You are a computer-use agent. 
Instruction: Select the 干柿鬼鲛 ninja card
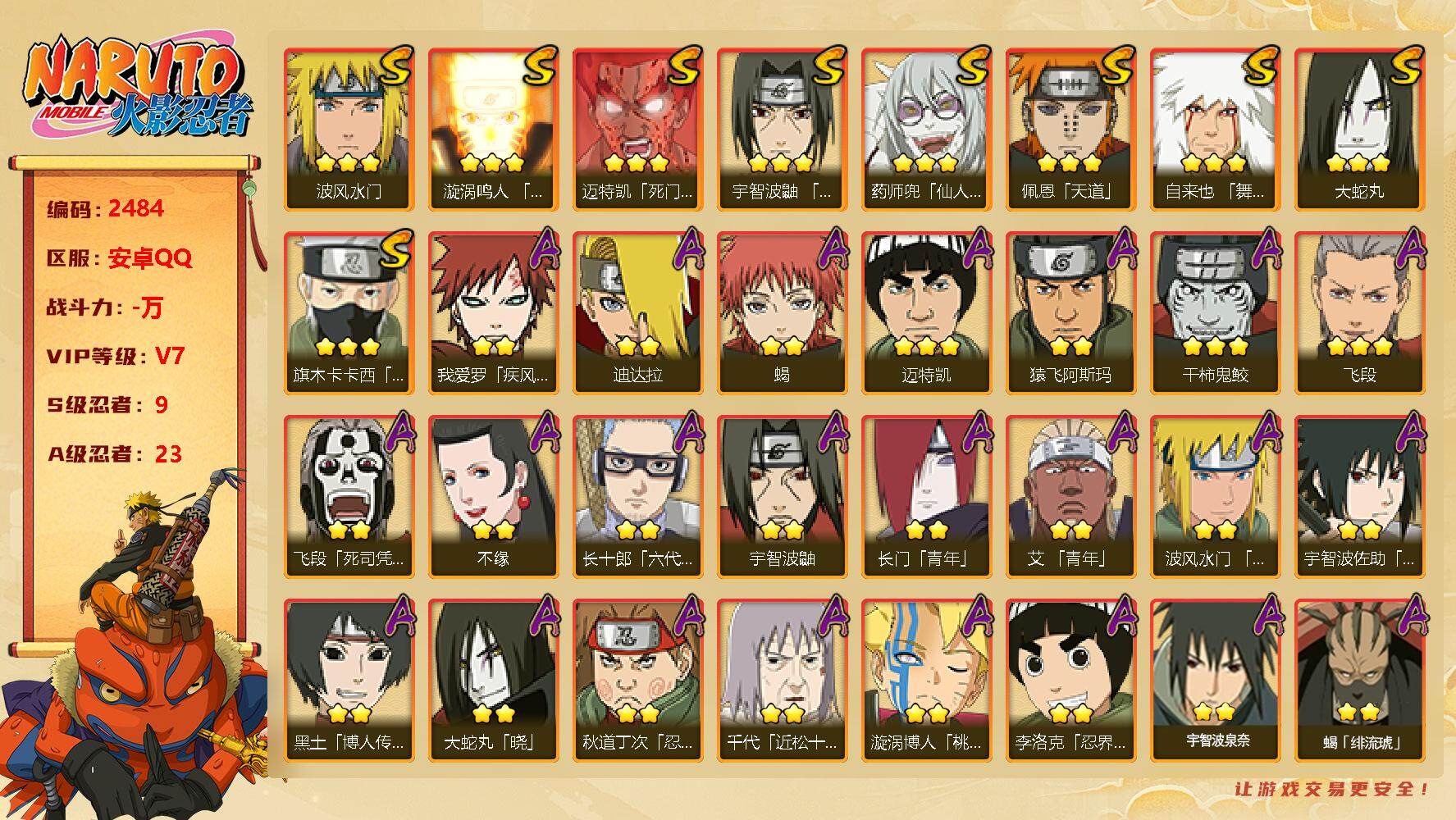[1216, 313]
